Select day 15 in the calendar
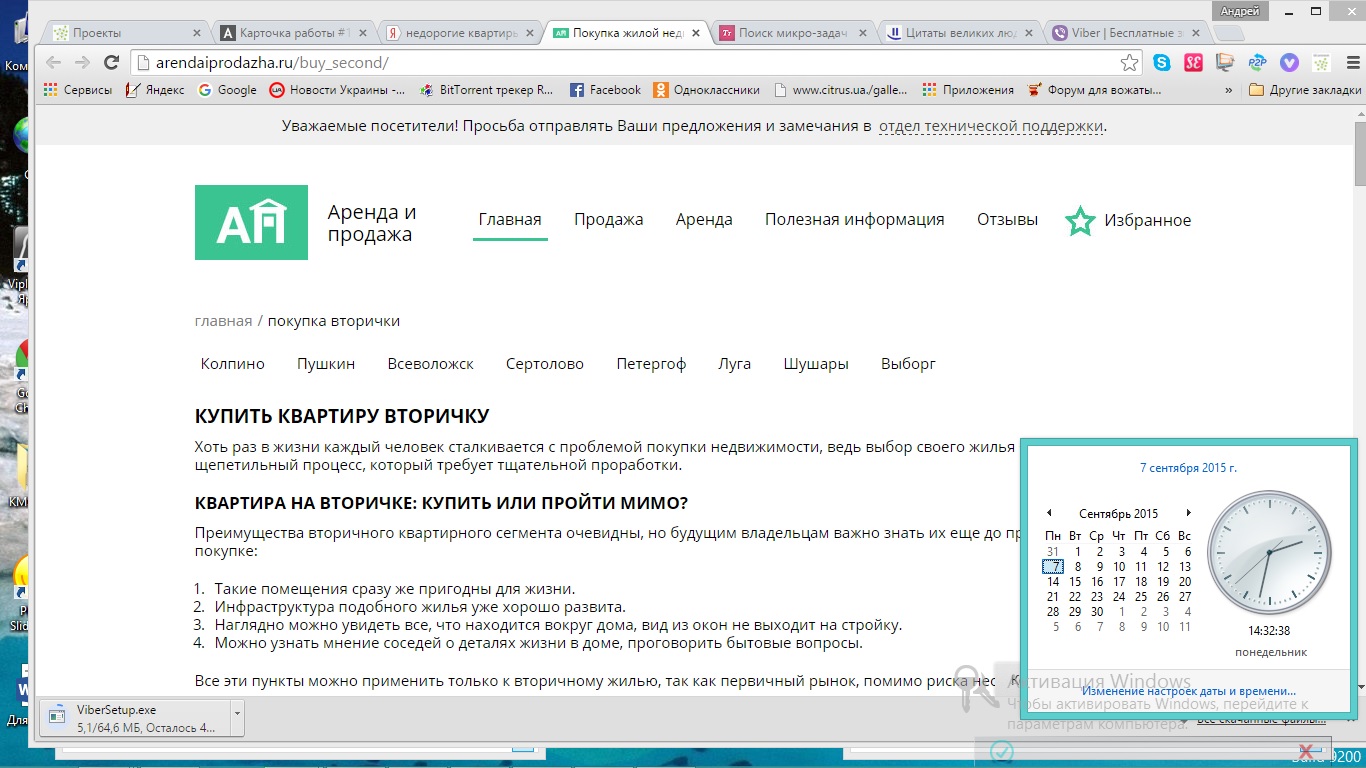The width and height of the screenshot is (1366, 768). coord(1075,582)
